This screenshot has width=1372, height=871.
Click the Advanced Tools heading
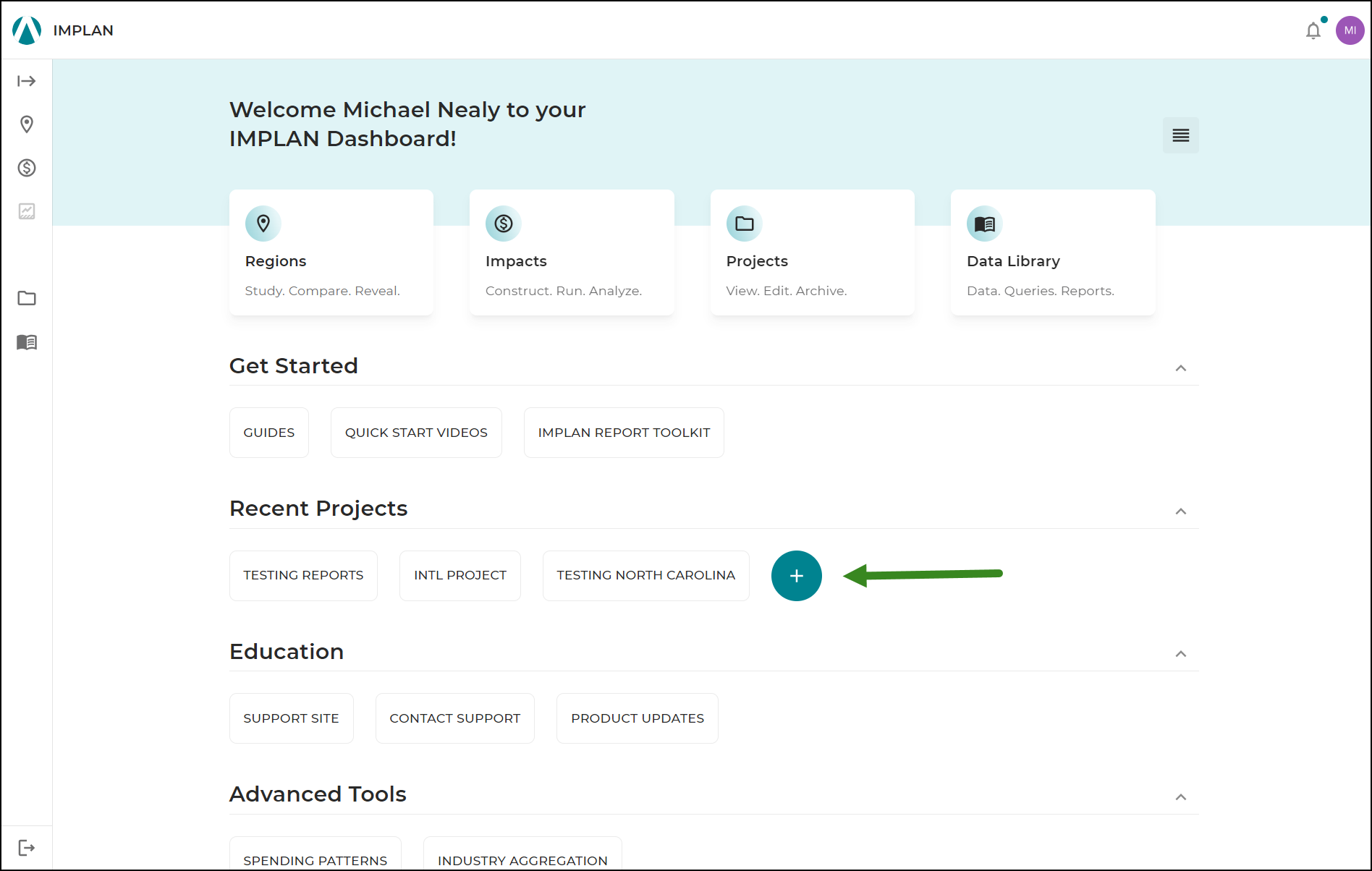pyautogui.click(x=318, y=794)
